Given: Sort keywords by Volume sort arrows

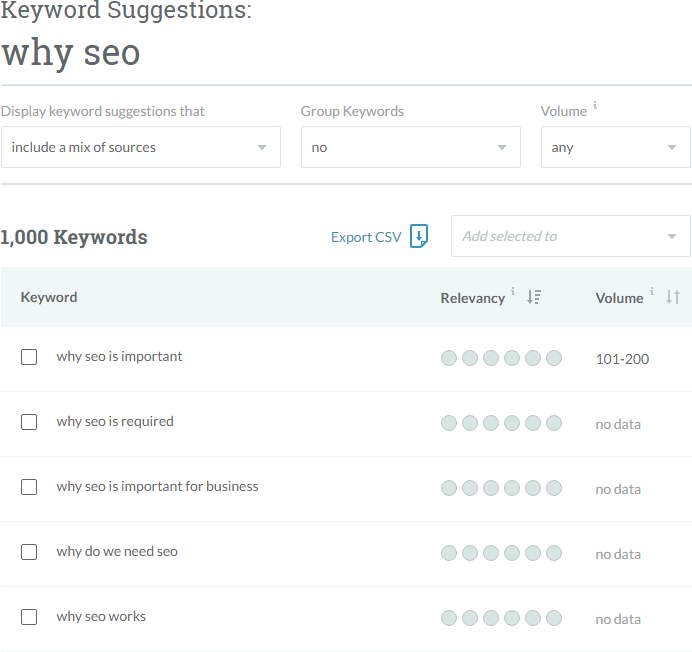Looking at the screenshot, I should click(673, 297).
